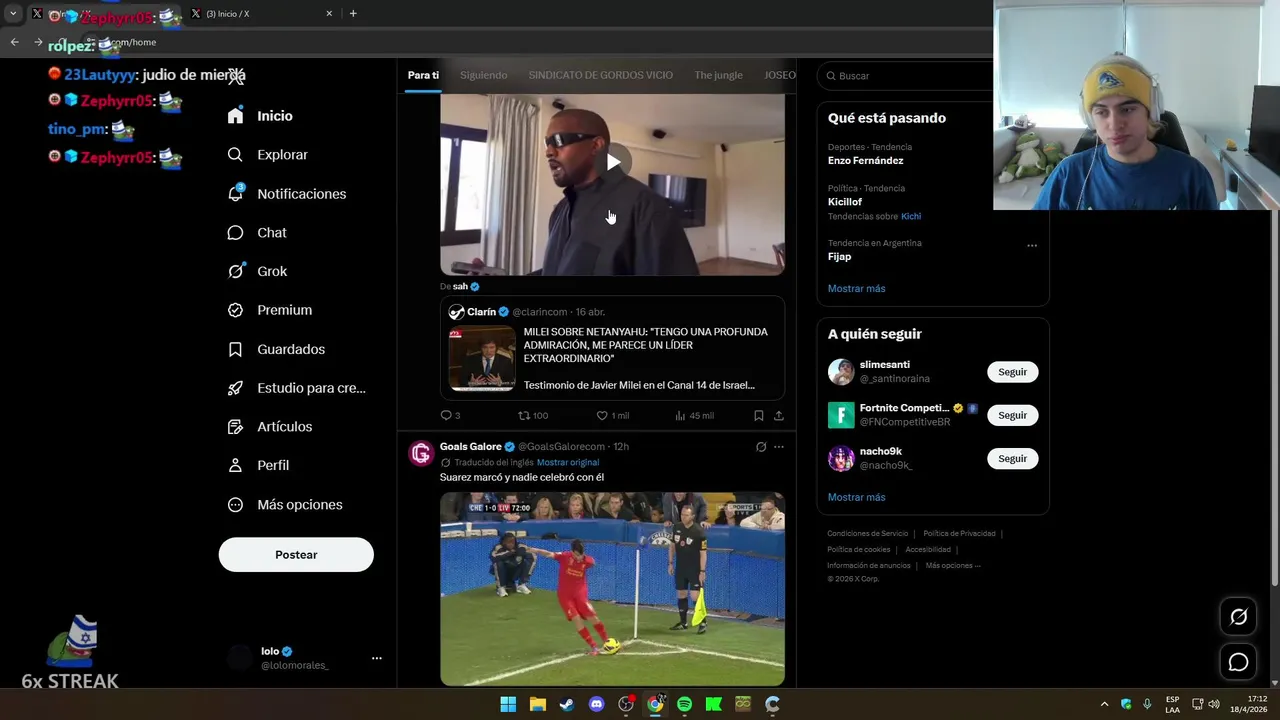Screen dimensions: 1280x720
Task: Click the Kick app icon in taskbar
Action: pyautogui.click(x=713, y=704)
